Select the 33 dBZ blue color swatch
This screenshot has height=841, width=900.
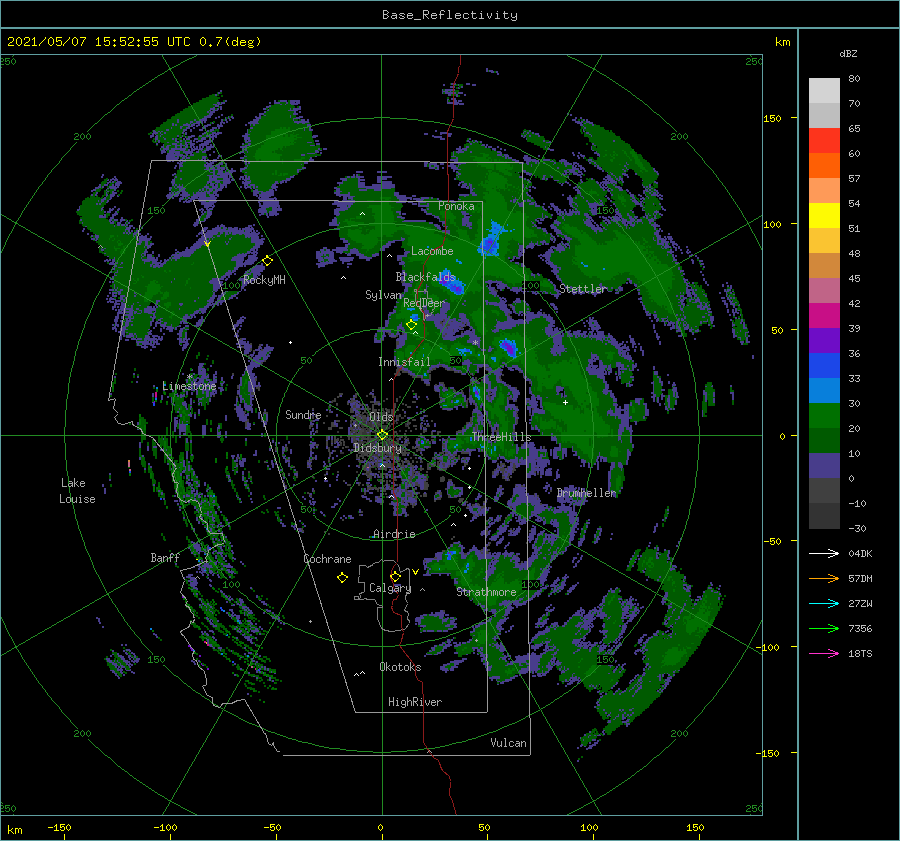click(824, 390)
